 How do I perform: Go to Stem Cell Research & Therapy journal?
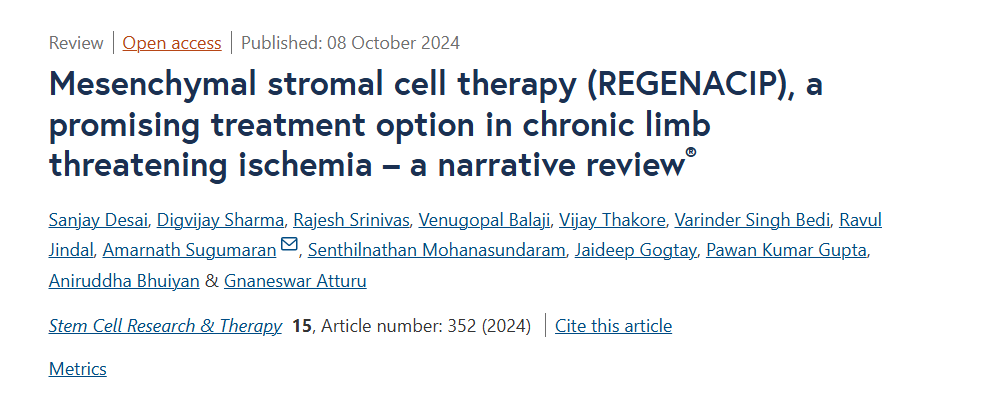point(165,325)
